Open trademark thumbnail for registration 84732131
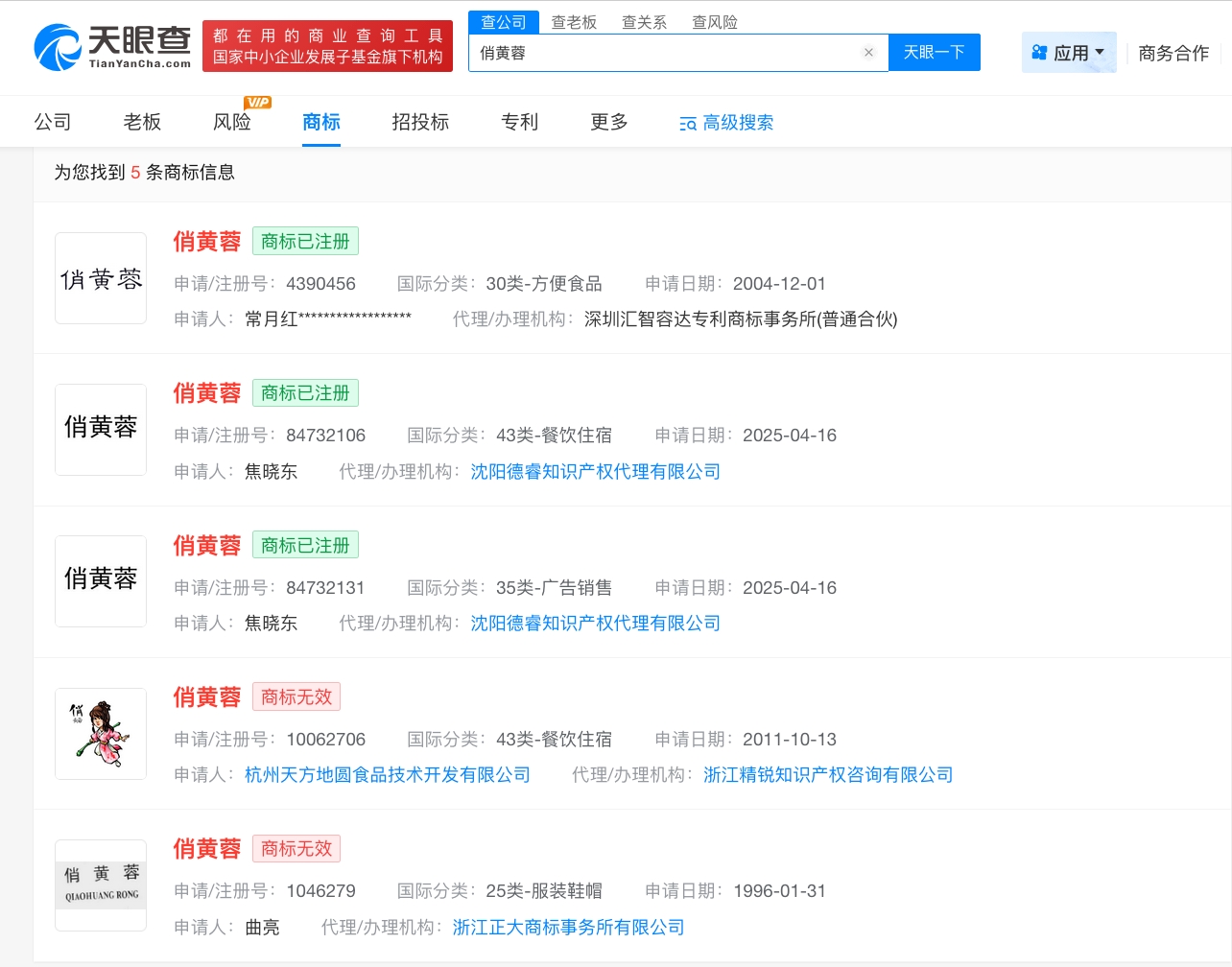This screenshot has width=1232, height=967. coord(101,581)
